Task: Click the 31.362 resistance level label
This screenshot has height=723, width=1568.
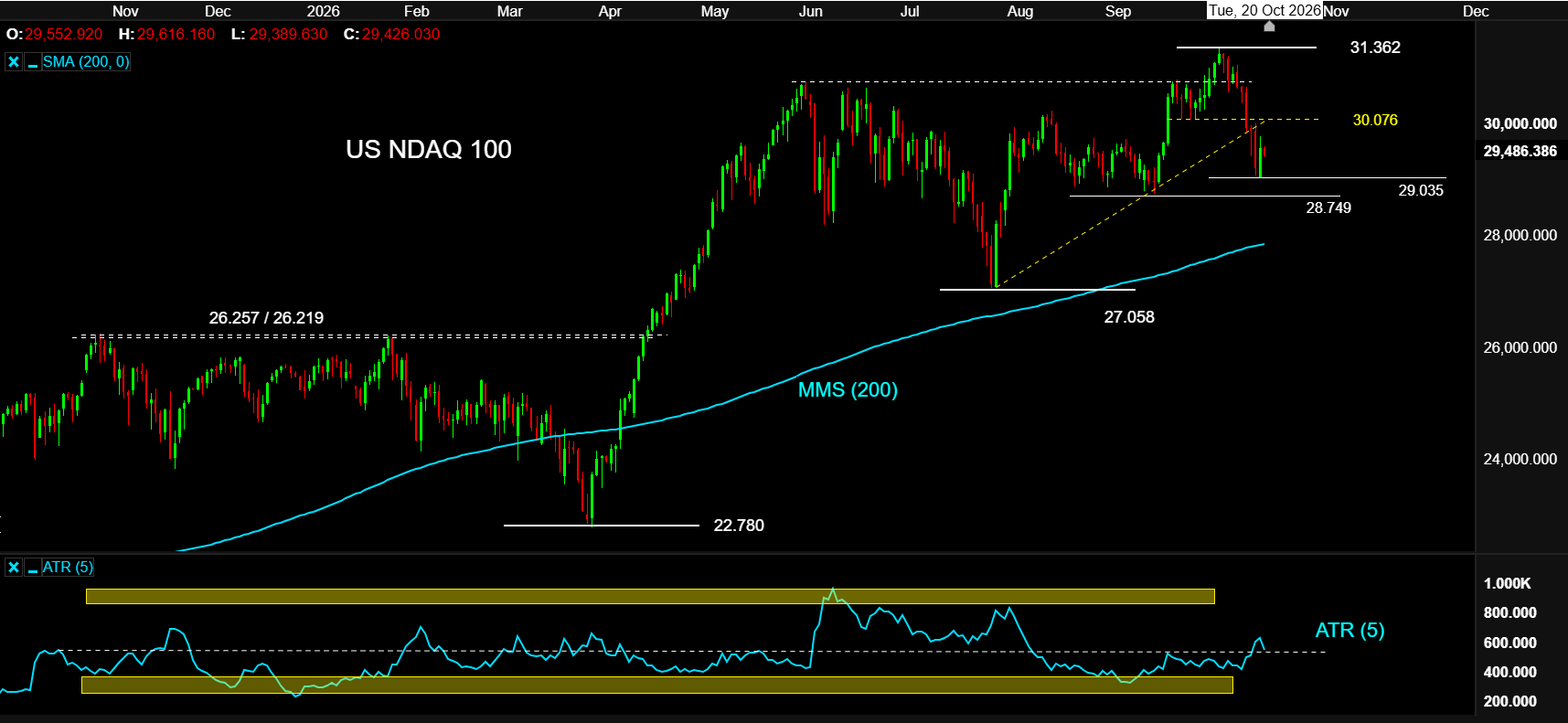Action: 1375,48
